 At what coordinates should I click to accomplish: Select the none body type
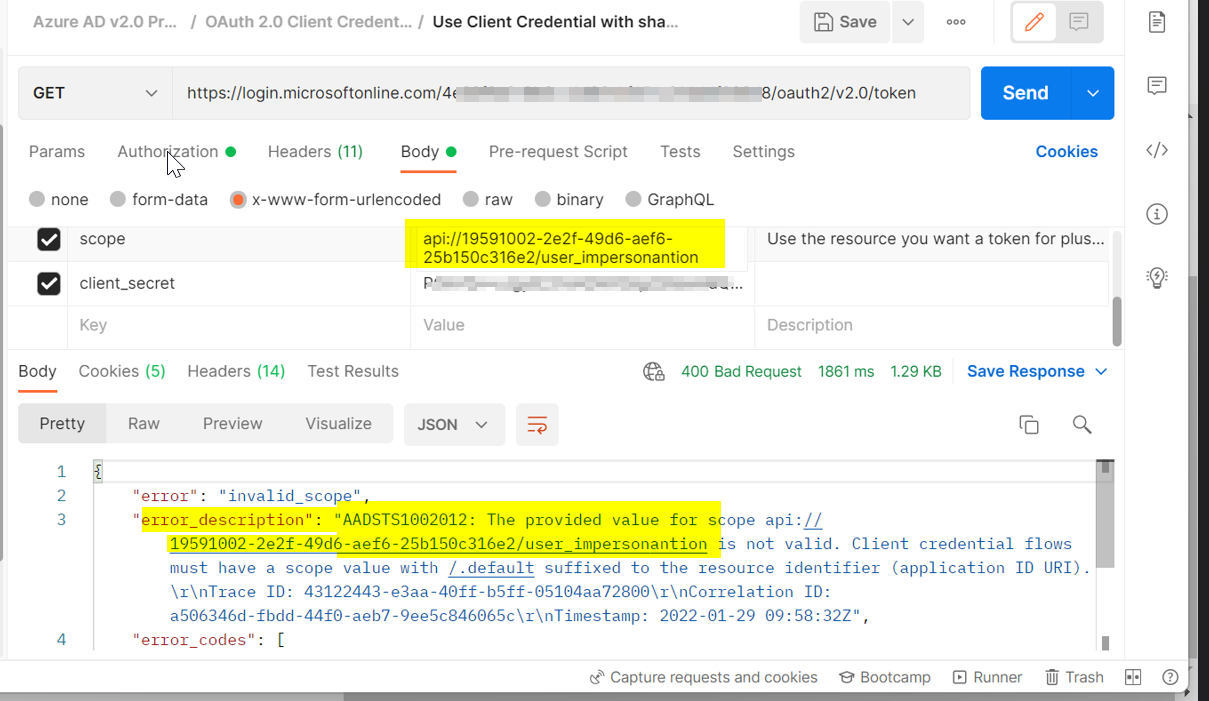tap(37, 199)
